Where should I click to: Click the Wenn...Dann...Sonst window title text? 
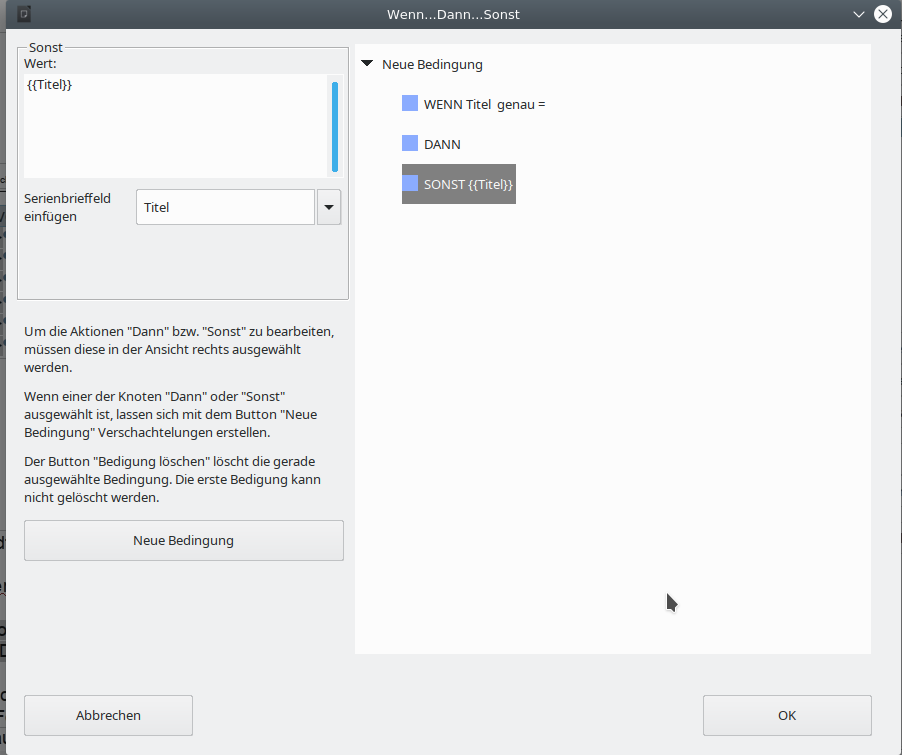point(453,14)
